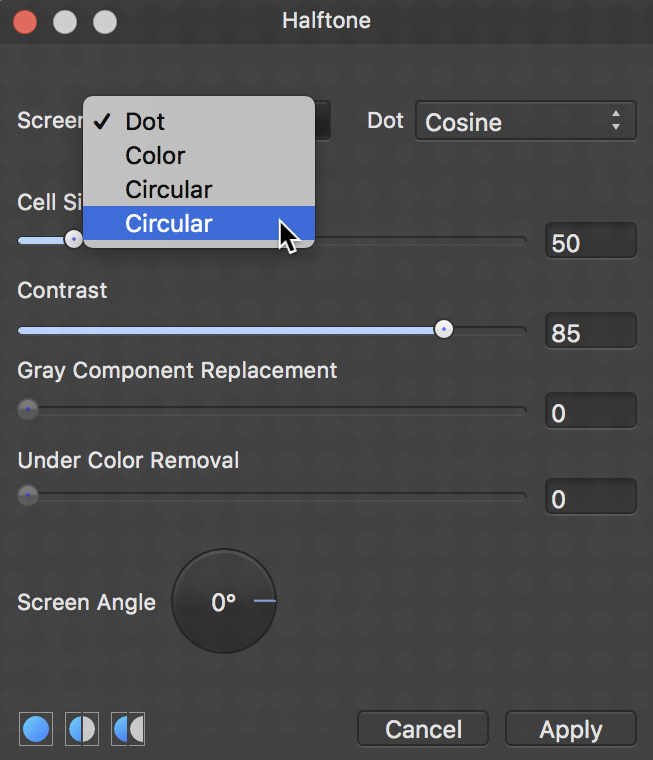Click the Contrast slider handle

(444, 330)
